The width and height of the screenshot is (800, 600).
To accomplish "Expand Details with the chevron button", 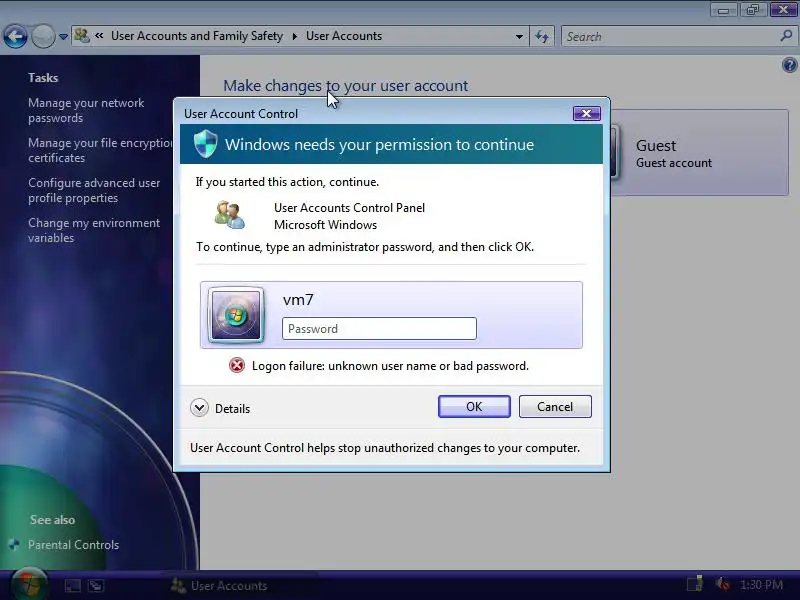I will [199, 408].
